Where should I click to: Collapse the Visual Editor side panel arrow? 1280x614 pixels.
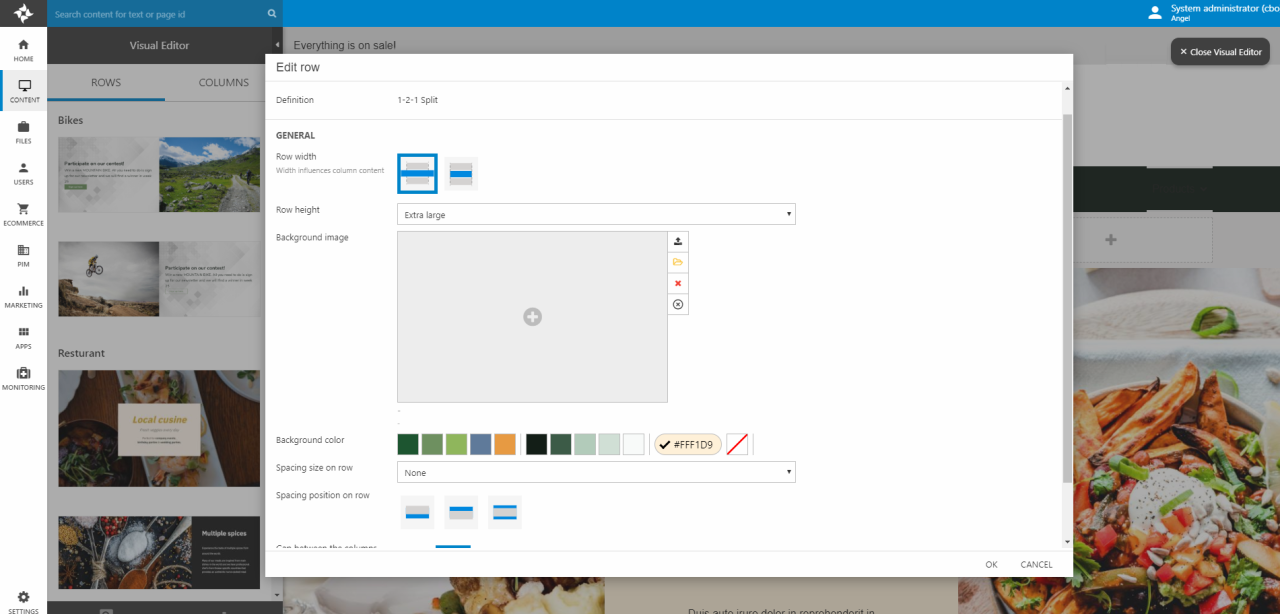click(x=277, y=45)
